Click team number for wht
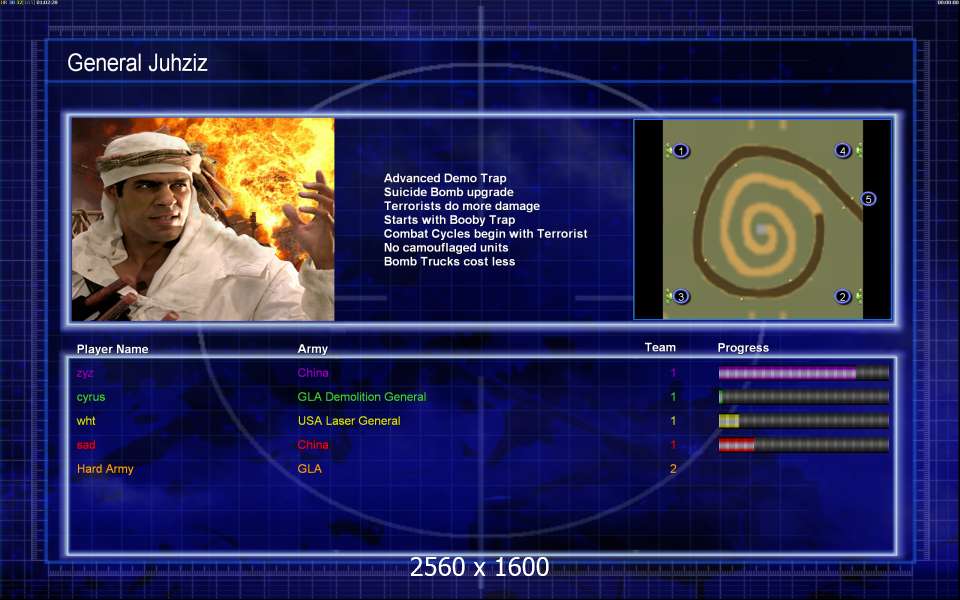Viewport: 960px width, 600px height. (673, 421)
